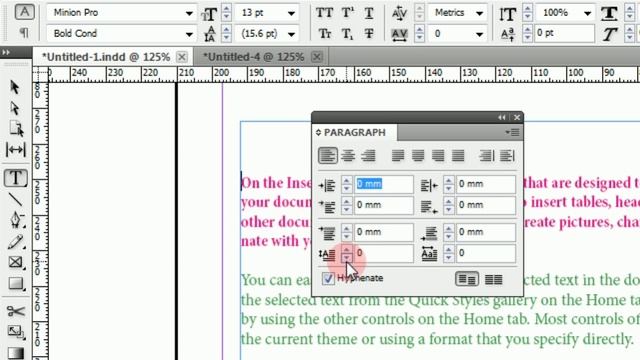Select the Gap tool
The image size is (640, 360).
[16, 150]
